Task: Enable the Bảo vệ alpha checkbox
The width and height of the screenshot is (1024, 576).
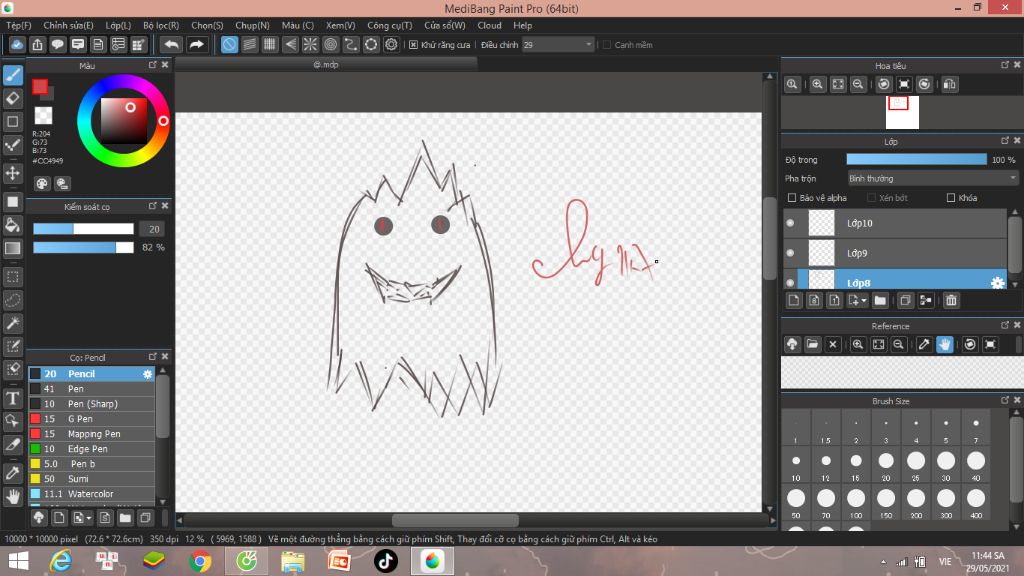Action: (x=792, y=197)
